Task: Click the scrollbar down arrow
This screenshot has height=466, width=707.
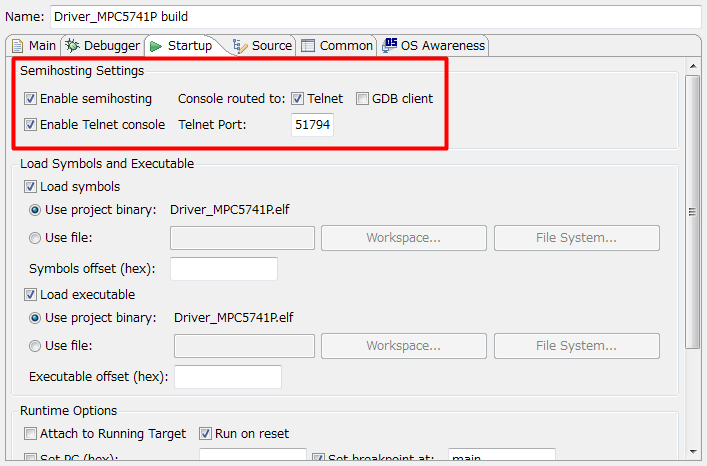Action: coord(693,452)
